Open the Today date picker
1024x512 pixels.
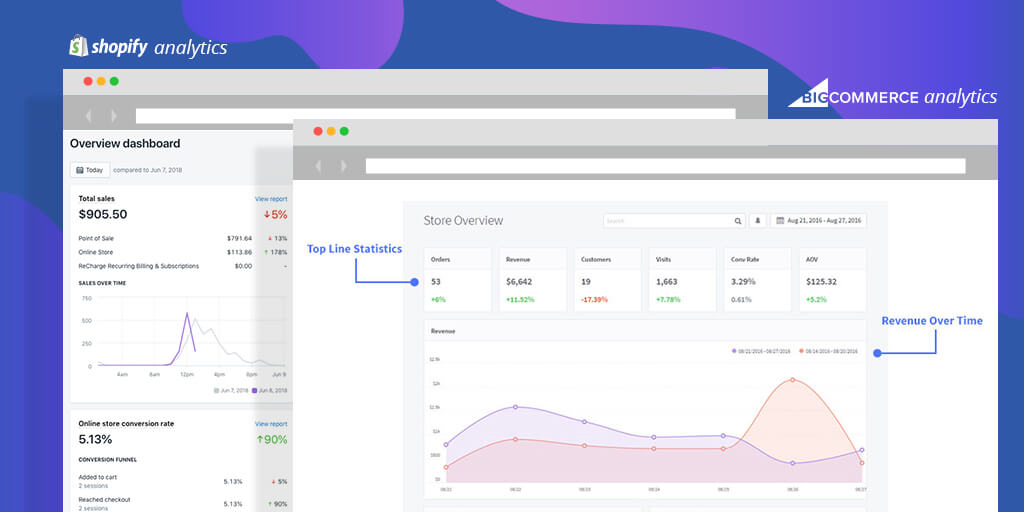click(90, 170)
